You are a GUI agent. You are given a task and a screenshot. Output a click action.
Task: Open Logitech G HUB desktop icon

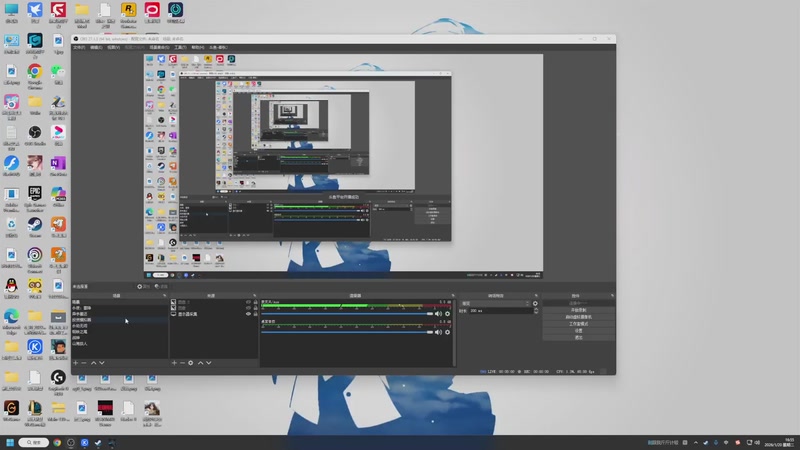tap(58, 382)
